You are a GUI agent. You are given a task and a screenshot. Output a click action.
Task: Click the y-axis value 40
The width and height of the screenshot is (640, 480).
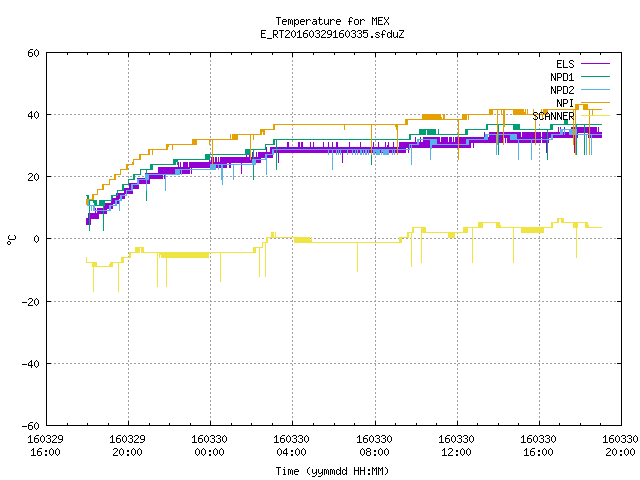pyautogui.click(x=33, y=115)
